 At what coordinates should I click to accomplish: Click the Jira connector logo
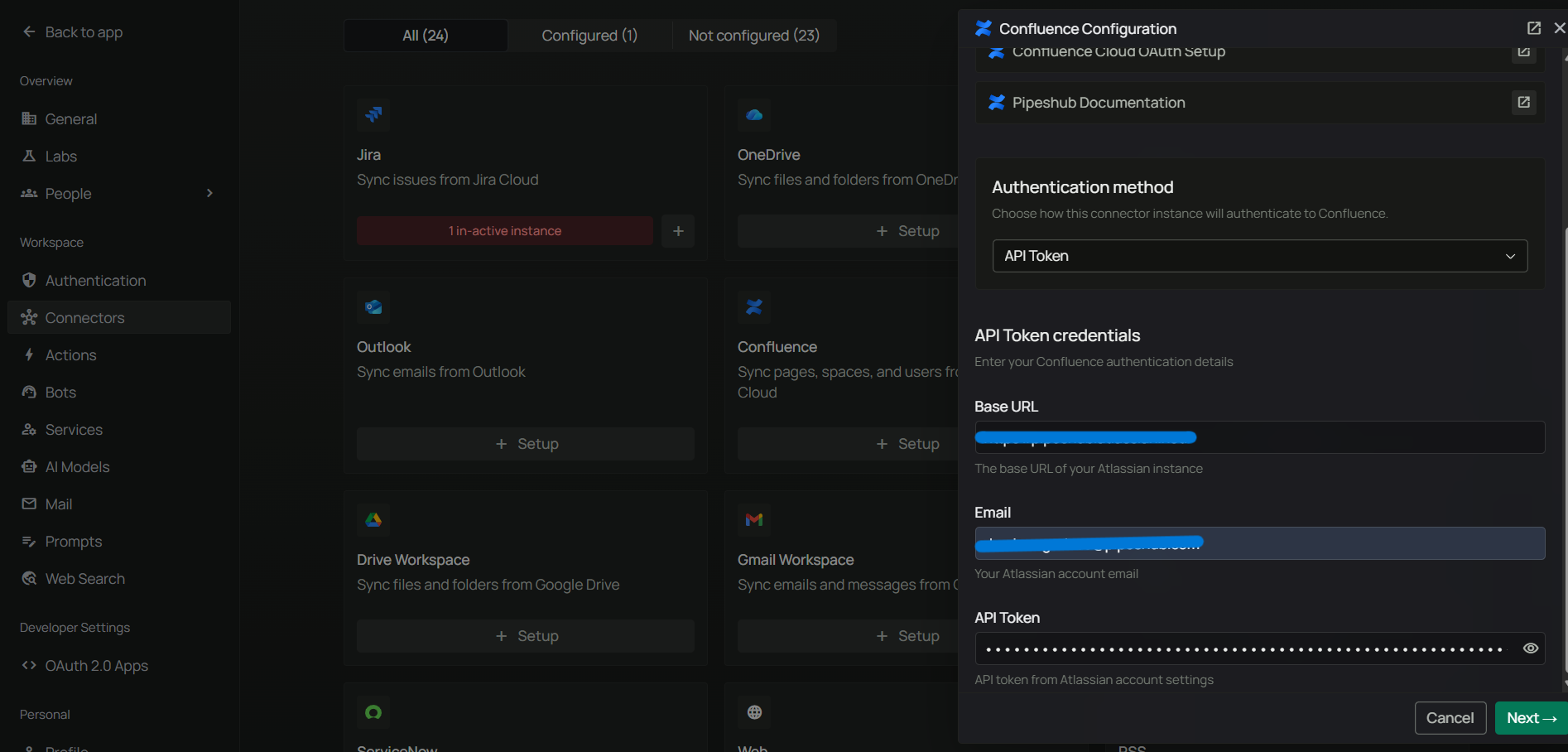(373, 114)
